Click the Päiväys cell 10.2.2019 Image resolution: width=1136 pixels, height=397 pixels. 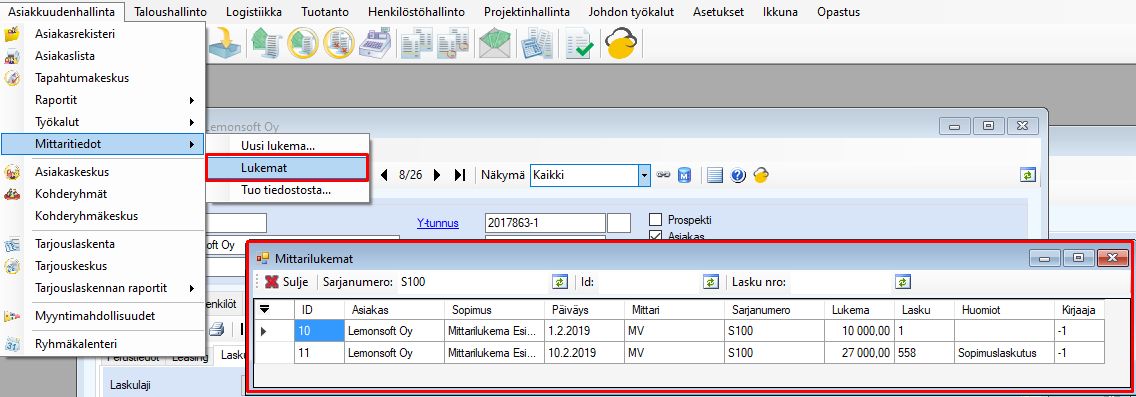click(x=583, y=354)
